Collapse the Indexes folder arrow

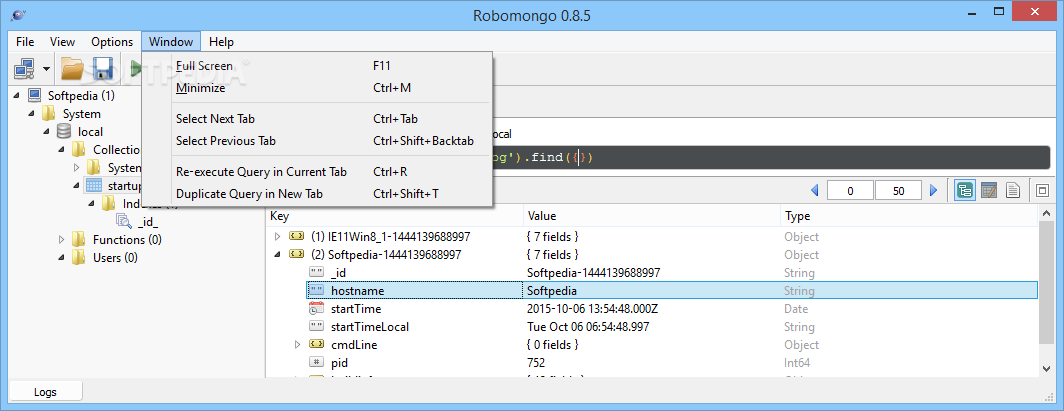coord(92,203)
